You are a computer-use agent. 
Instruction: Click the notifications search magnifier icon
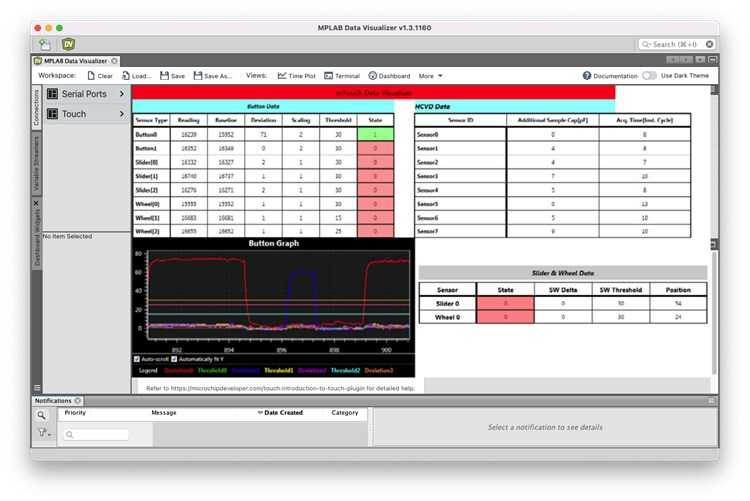42,415
